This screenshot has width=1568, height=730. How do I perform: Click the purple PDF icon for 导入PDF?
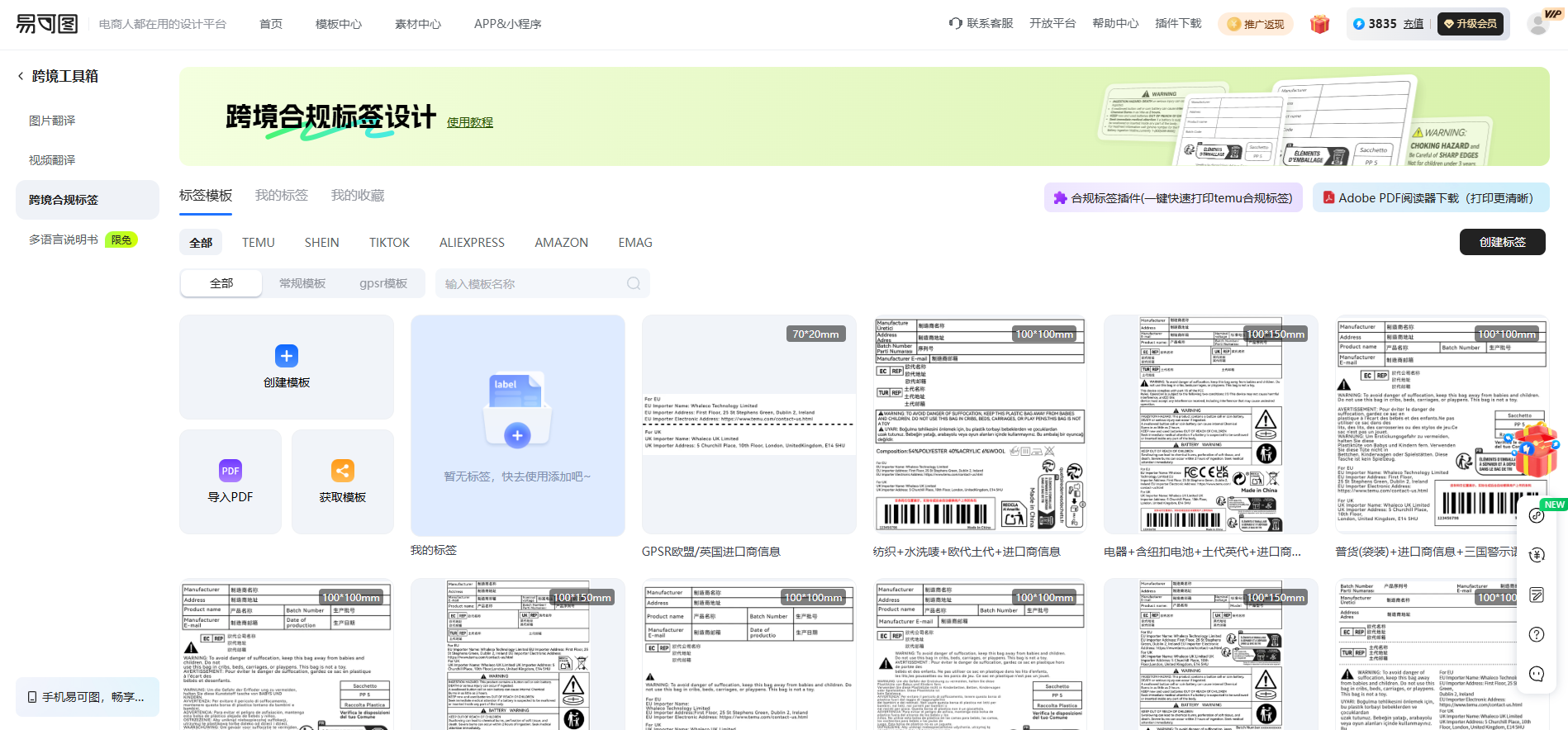tap(230, 471)
